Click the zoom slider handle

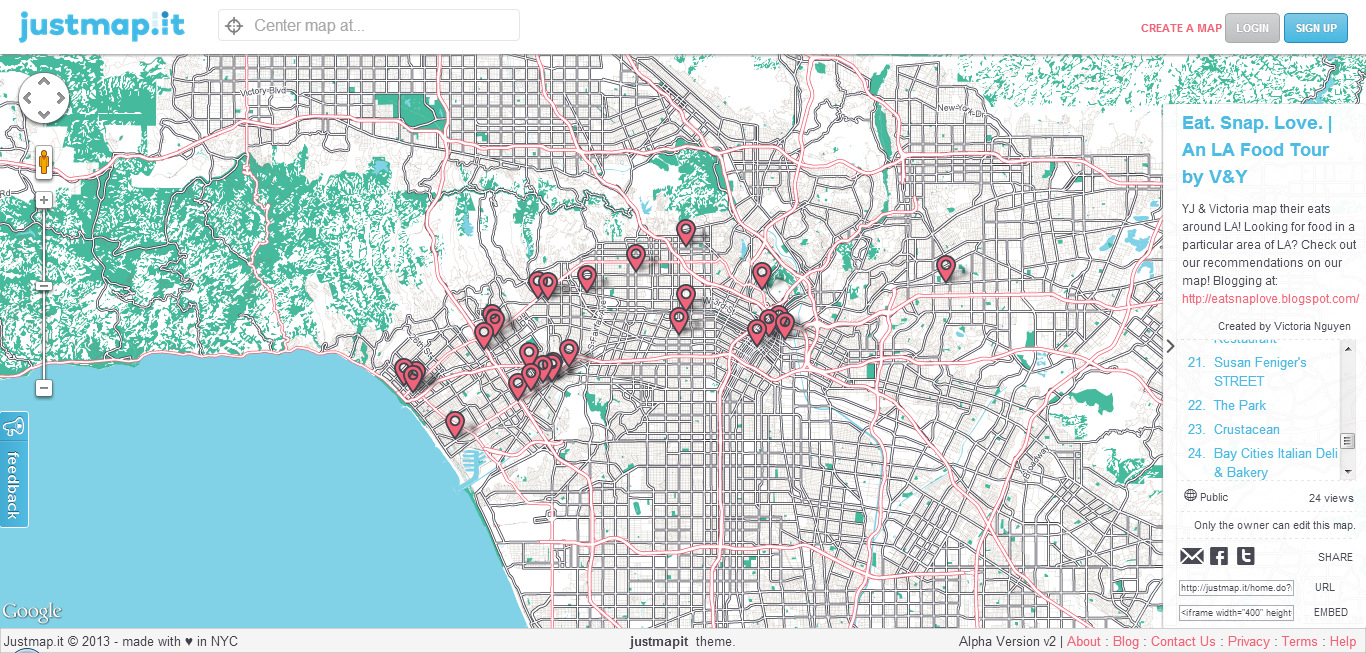(44, 286)
